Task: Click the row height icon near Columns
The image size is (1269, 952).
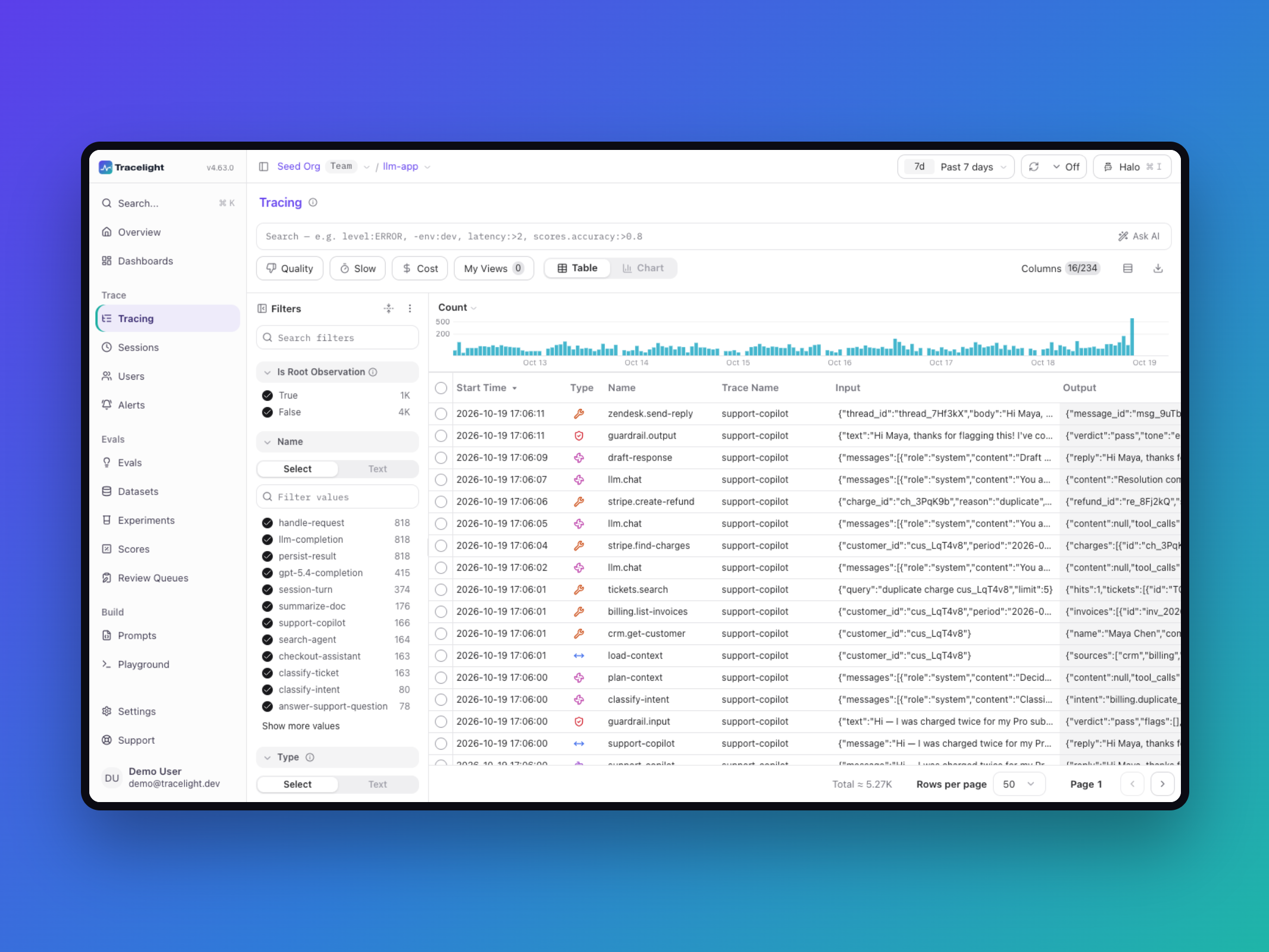Action: [1127, 268]
